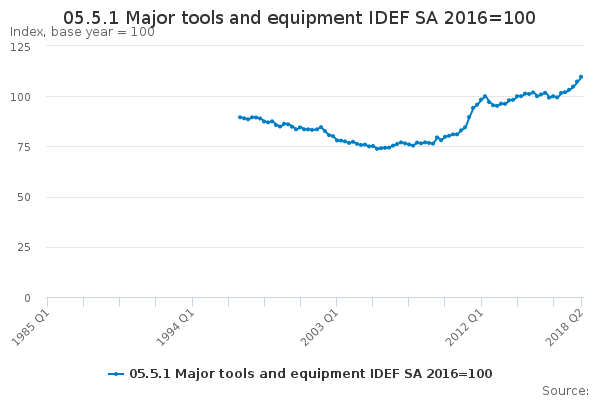This screenshot has width=600, height=400.
Task: Click the 125 y-axis label
Action: (20, 47)
